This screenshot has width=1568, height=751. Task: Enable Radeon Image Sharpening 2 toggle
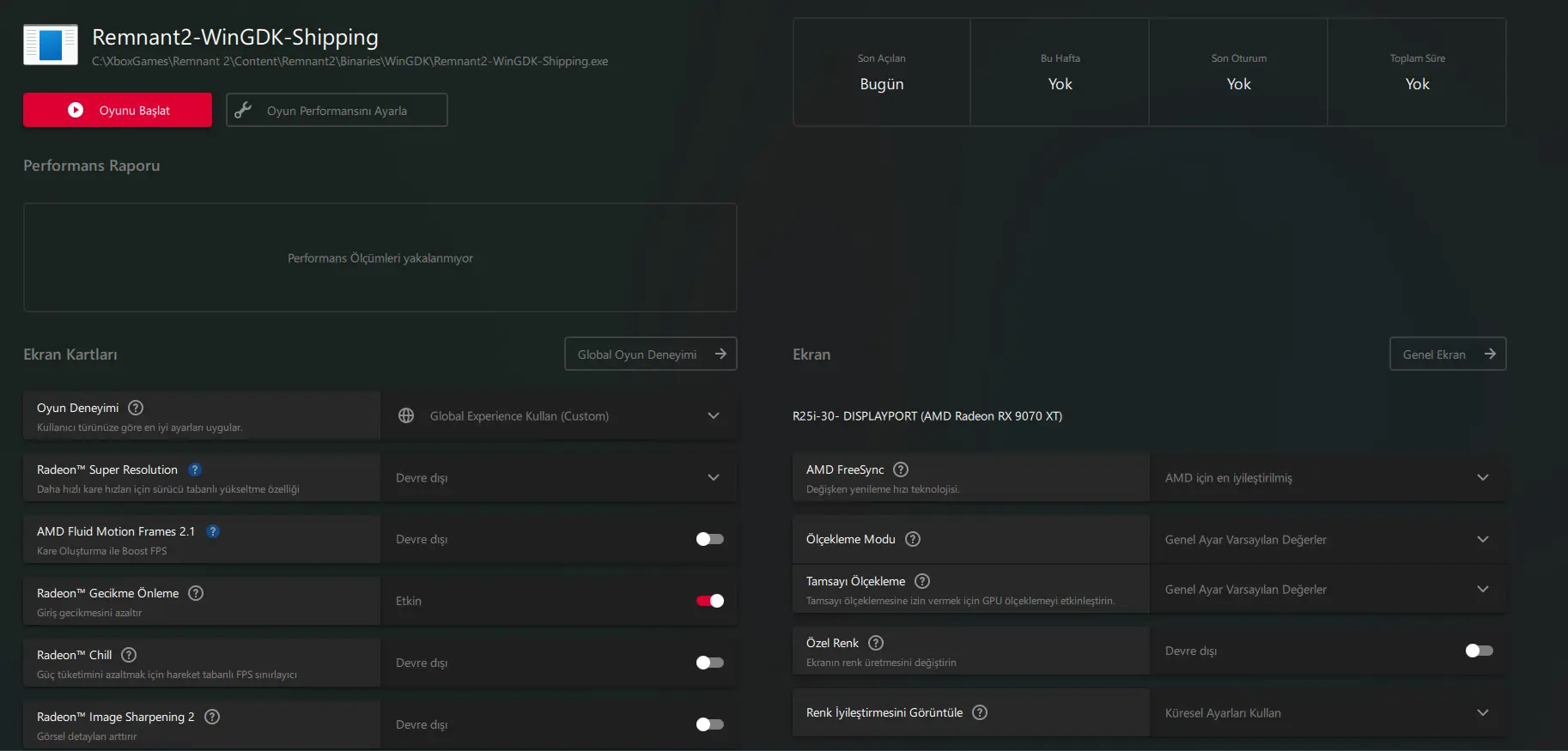point(710,724)
